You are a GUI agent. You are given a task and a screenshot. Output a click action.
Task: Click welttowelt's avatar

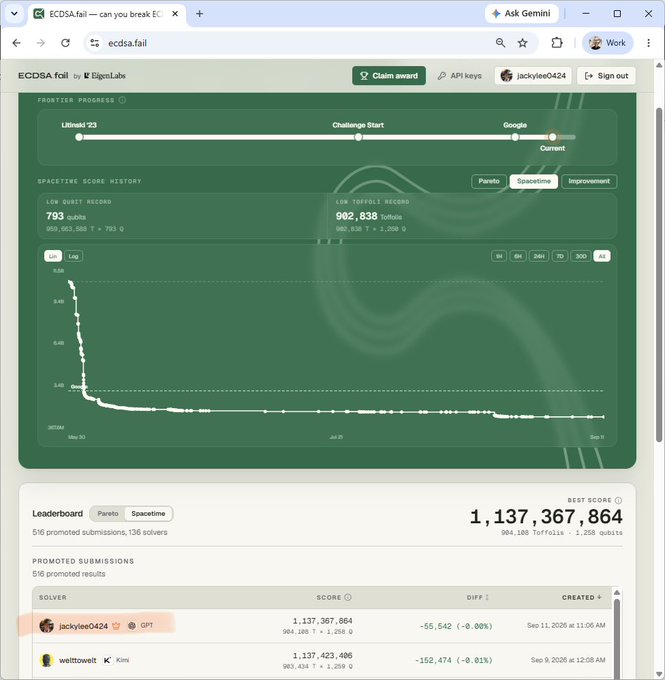(46, 660)
